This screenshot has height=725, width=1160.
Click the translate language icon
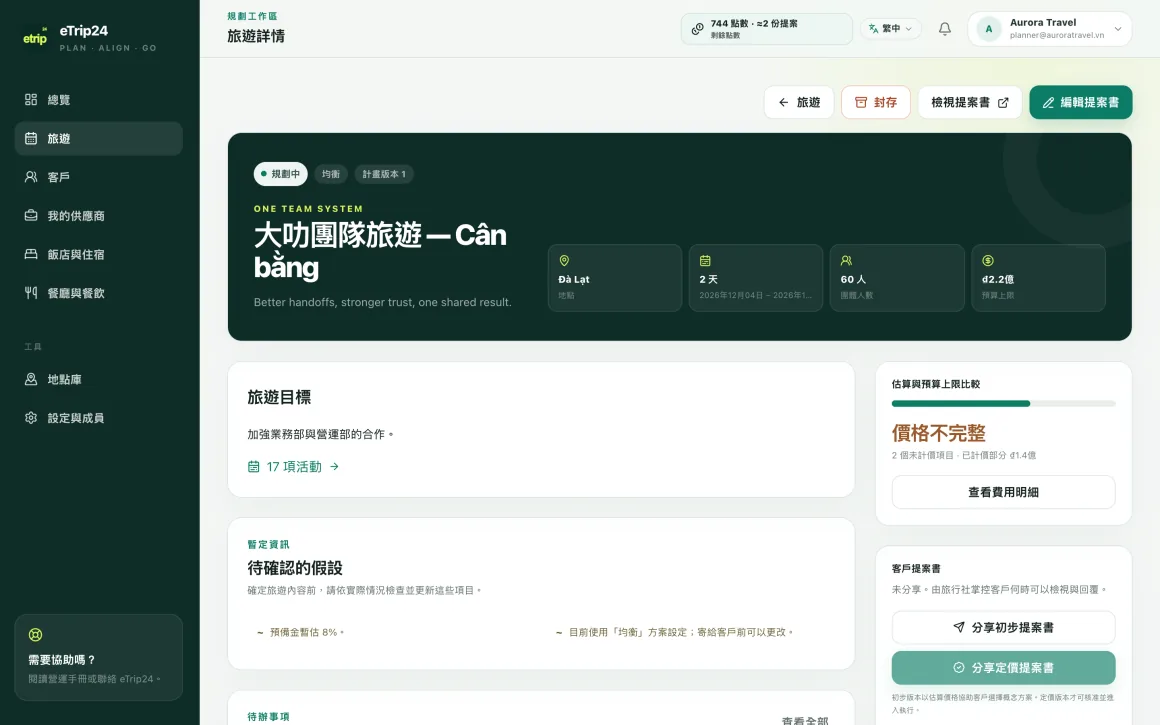point(874,29)
